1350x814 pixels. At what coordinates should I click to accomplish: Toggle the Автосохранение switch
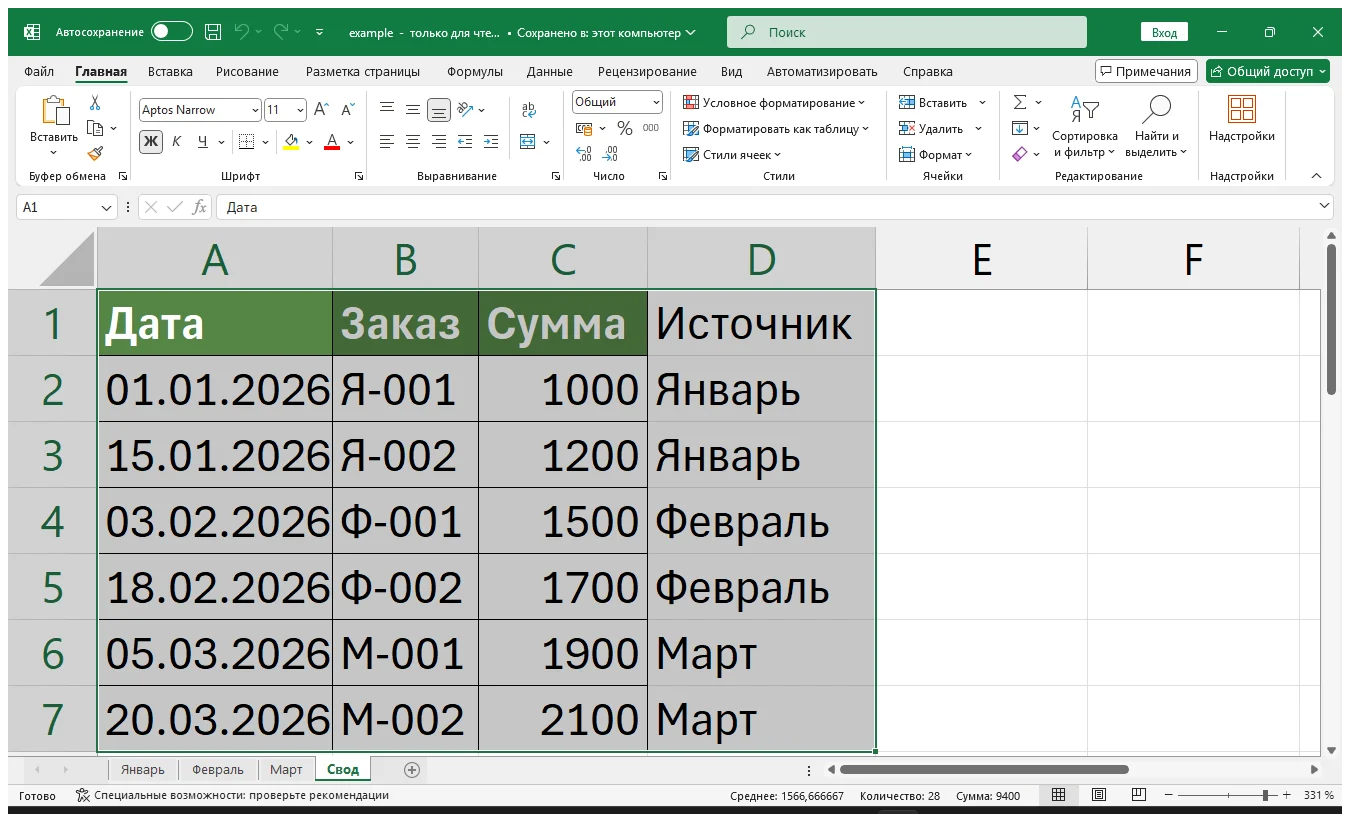[x=172, y=32]
